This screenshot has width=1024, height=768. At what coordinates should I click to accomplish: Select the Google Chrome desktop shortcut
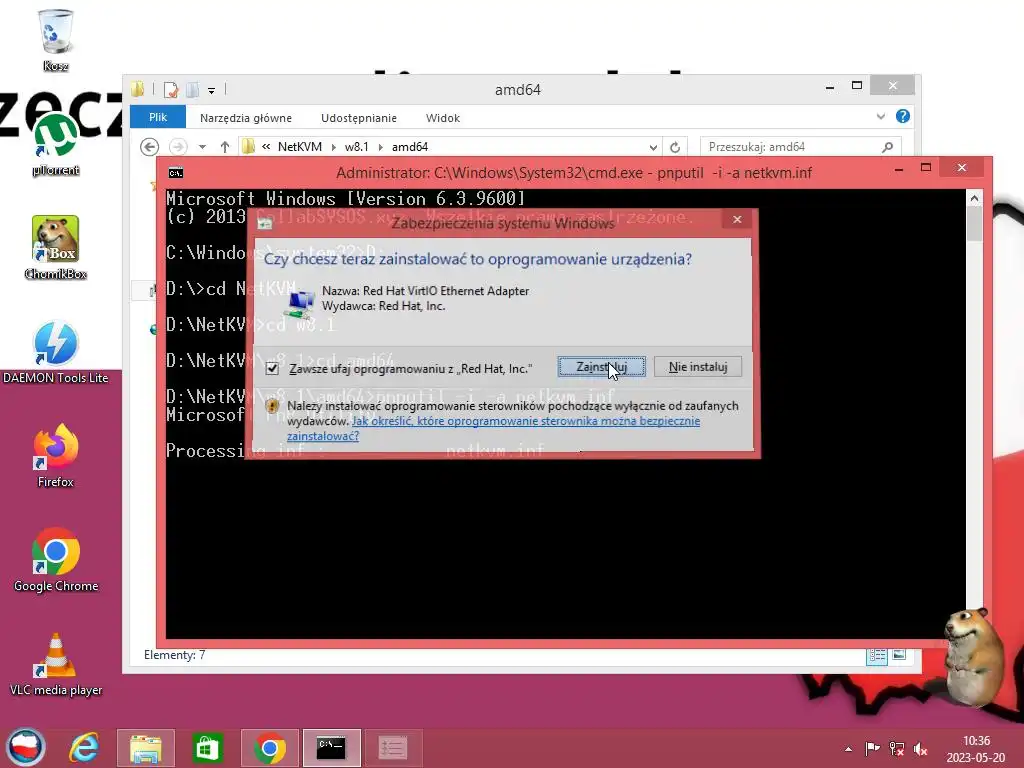[x=56, y=560]
